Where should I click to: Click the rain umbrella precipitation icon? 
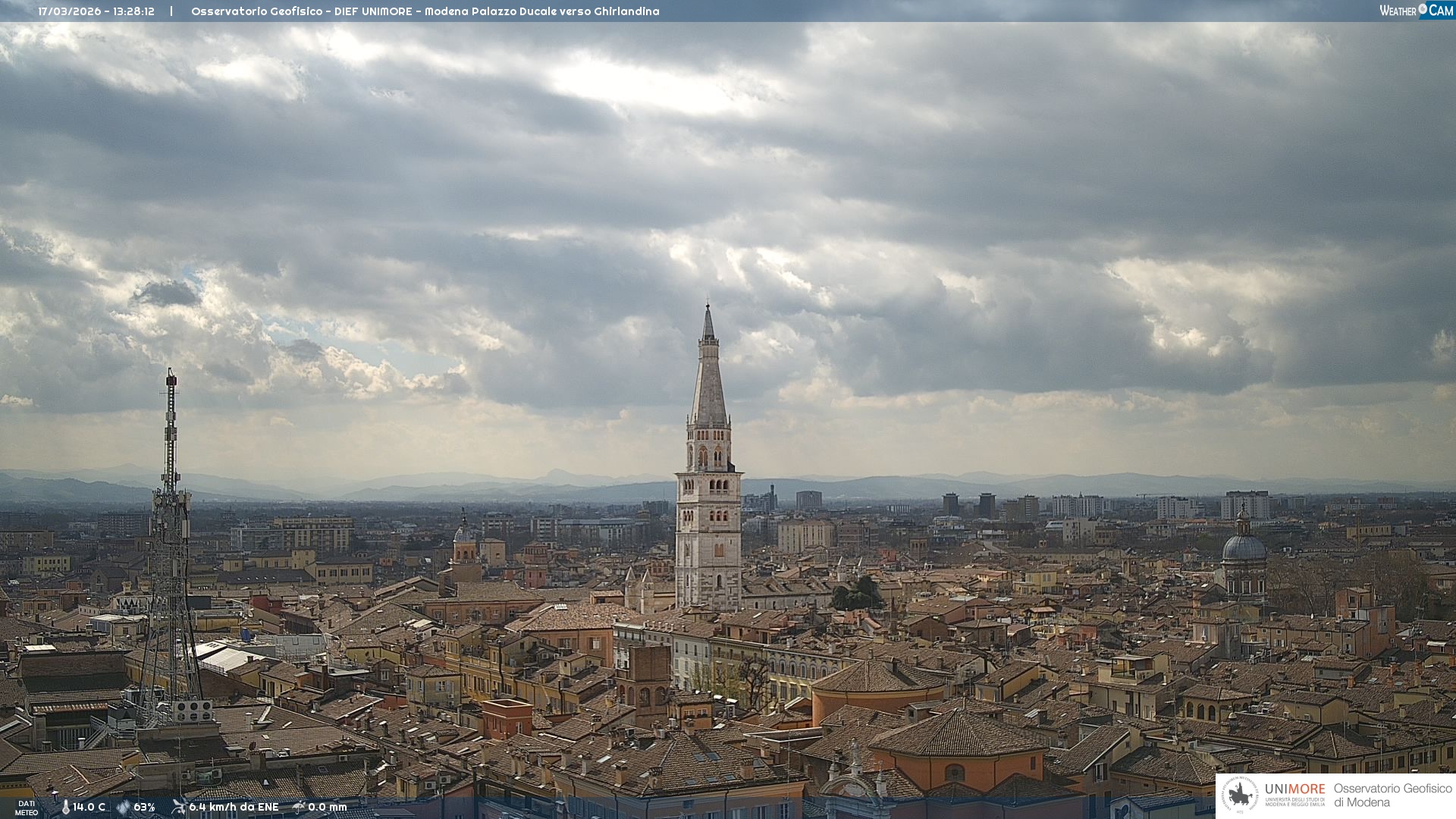pos(299,807)
